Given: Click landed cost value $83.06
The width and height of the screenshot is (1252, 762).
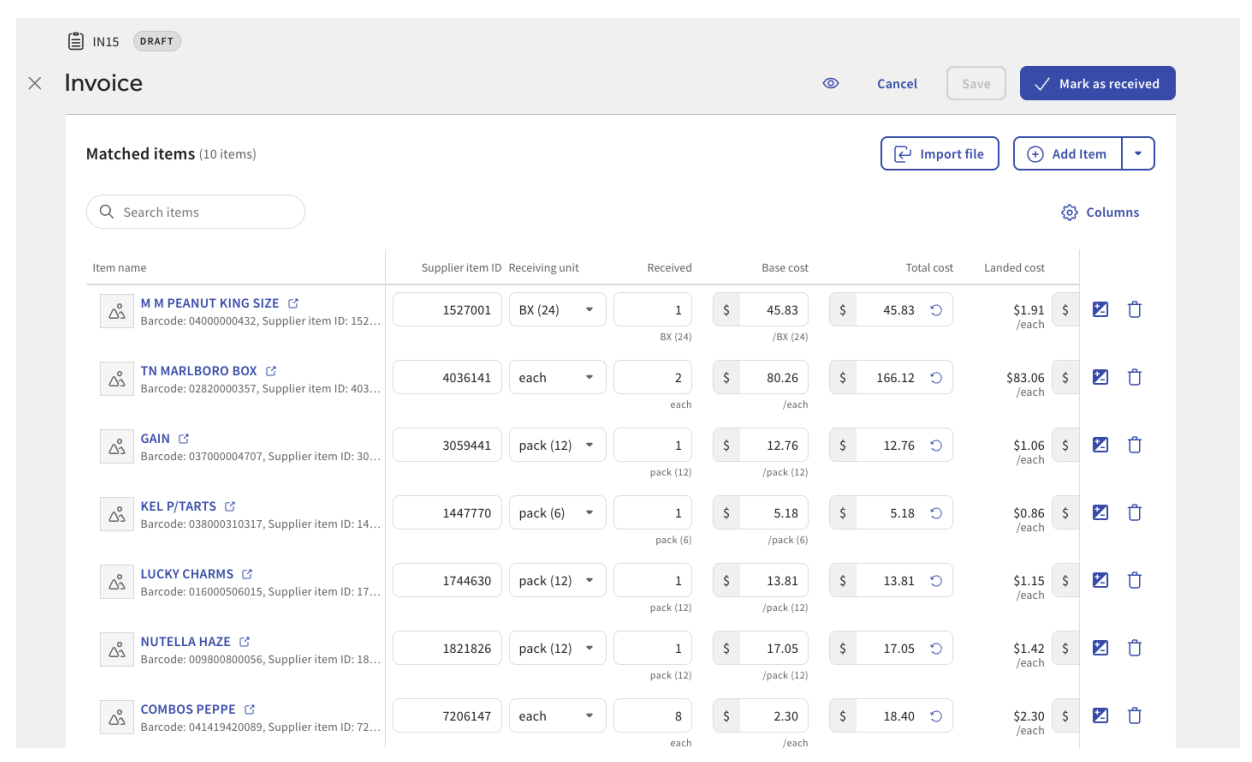Looking at the screenshot, I should point(1025,378).
